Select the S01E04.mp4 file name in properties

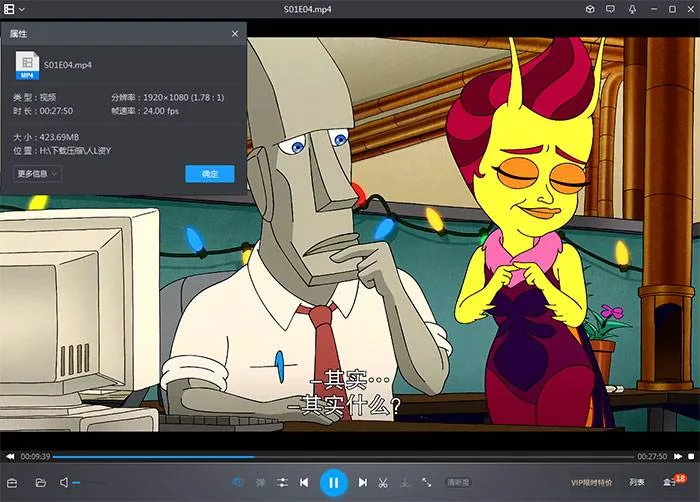click(68, 65)
